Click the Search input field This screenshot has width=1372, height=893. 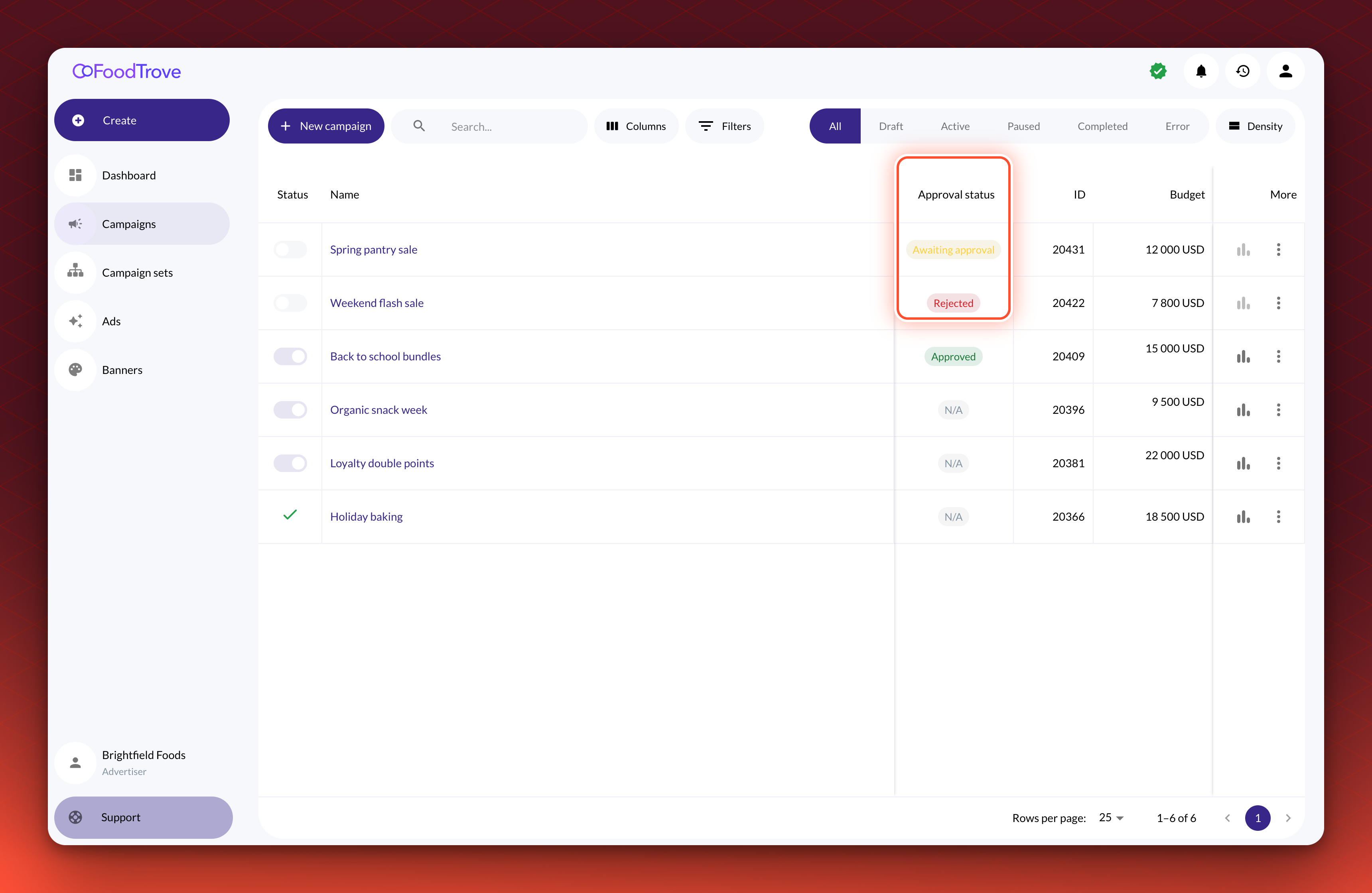(x=489, y=126)
